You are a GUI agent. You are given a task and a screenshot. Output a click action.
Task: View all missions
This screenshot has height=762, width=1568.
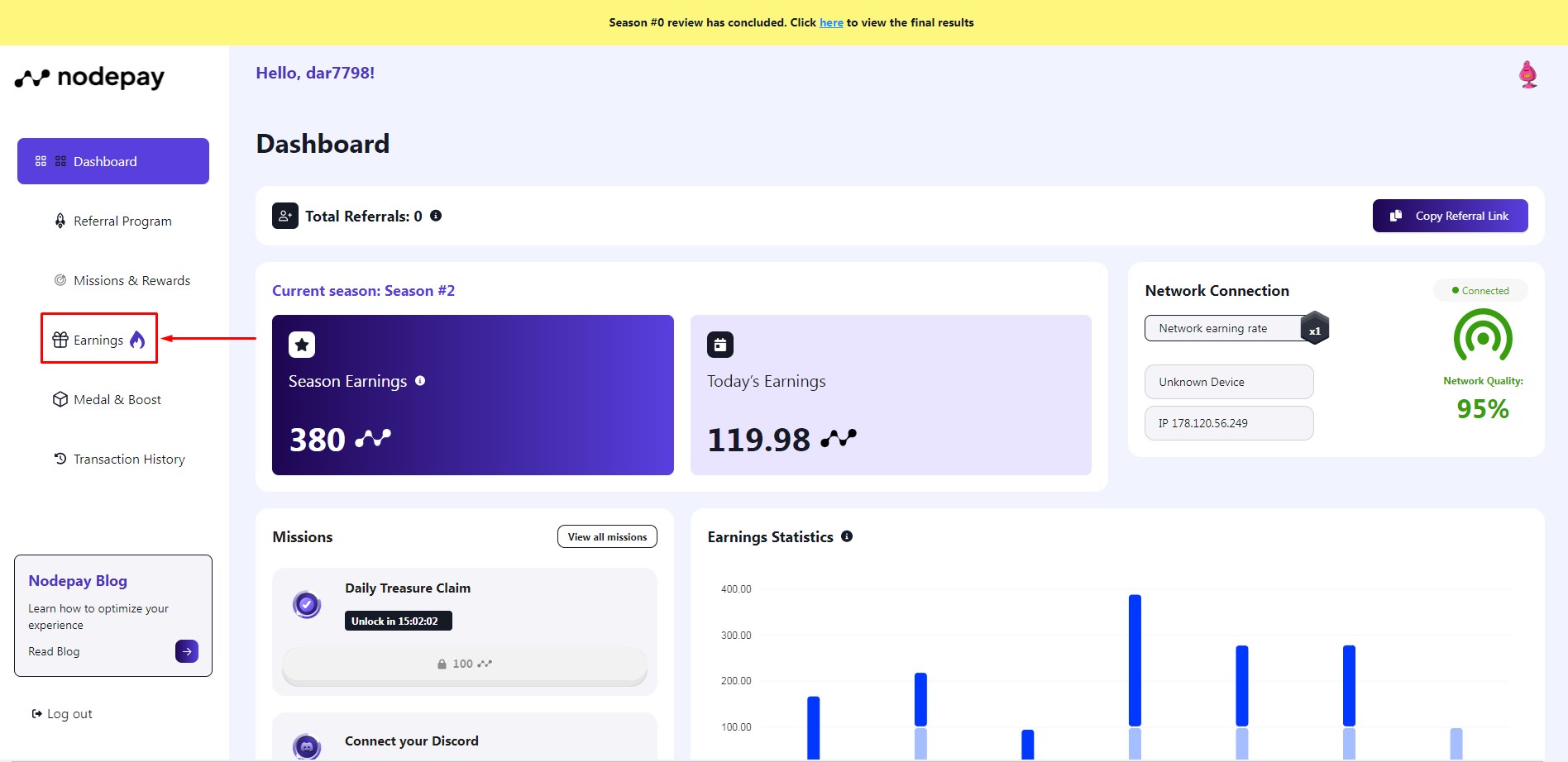click(607, 536)
